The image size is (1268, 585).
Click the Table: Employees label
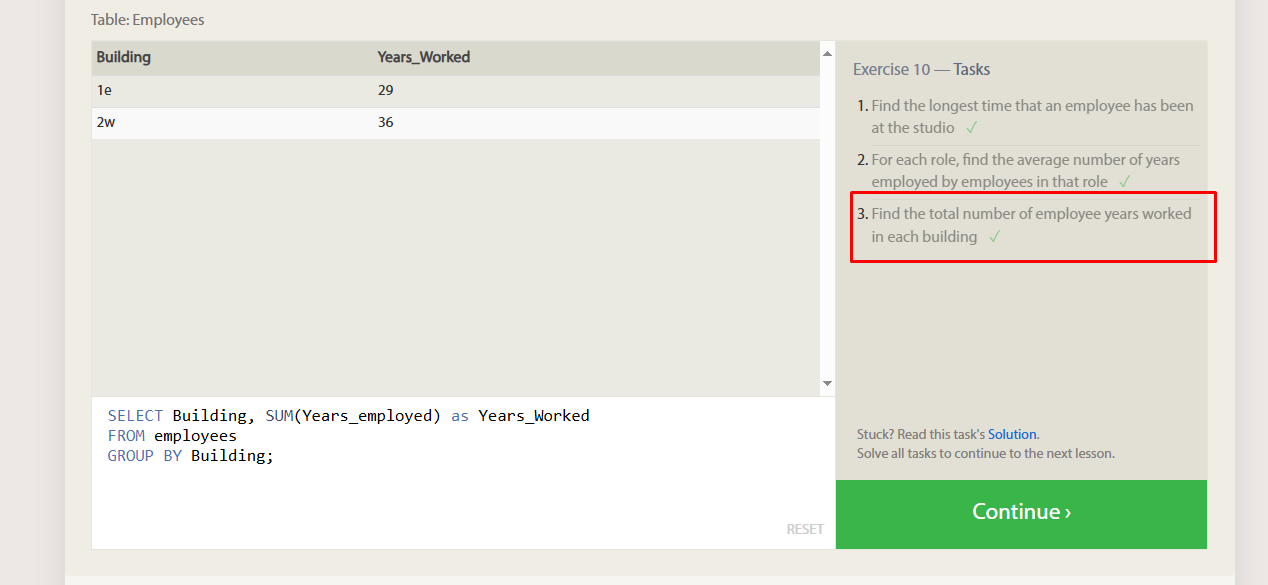point(148,19)
